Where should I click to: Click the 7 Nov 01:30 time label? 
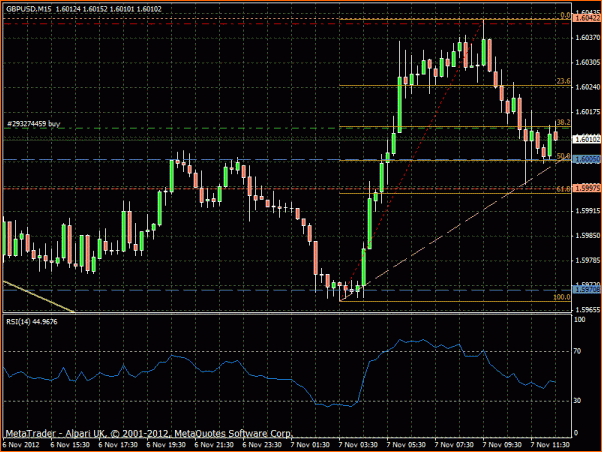310,445
